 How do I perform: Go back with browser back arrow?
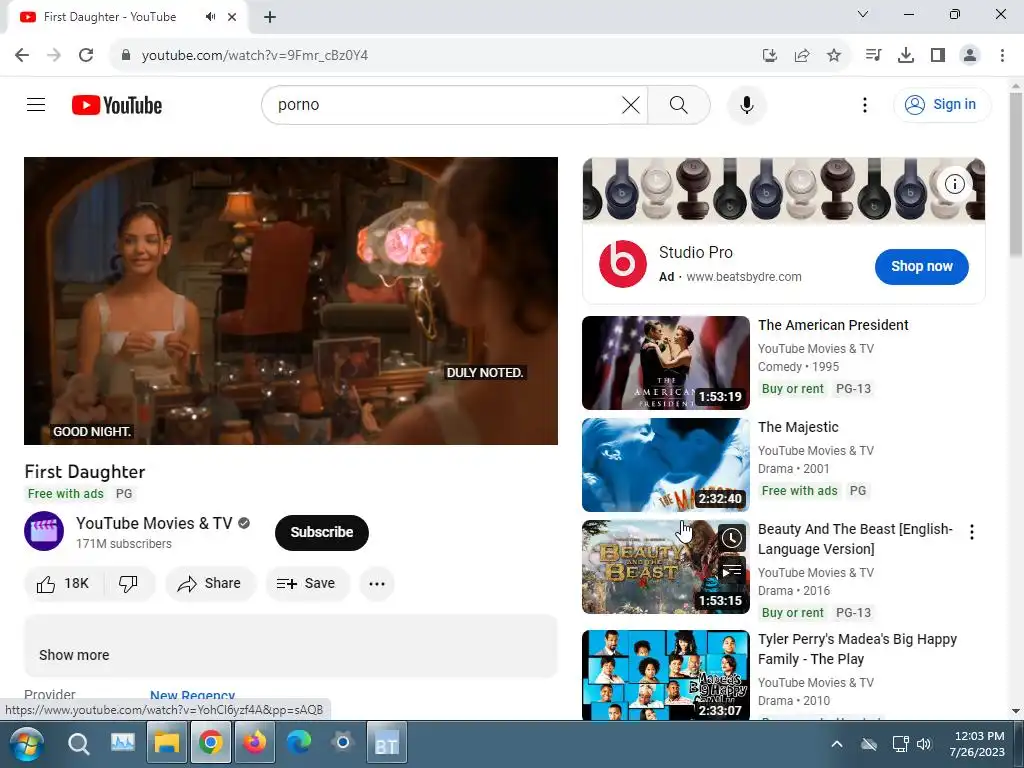tap(22, 55)
